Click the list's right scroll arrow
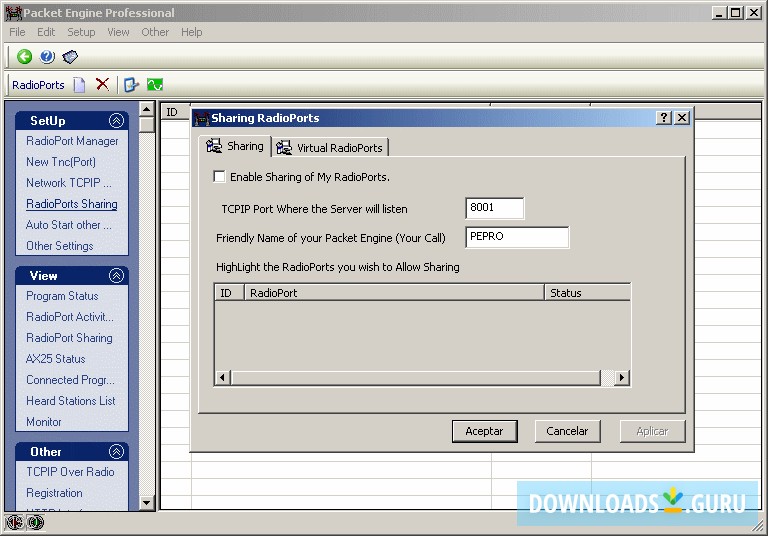 [622, 378]
